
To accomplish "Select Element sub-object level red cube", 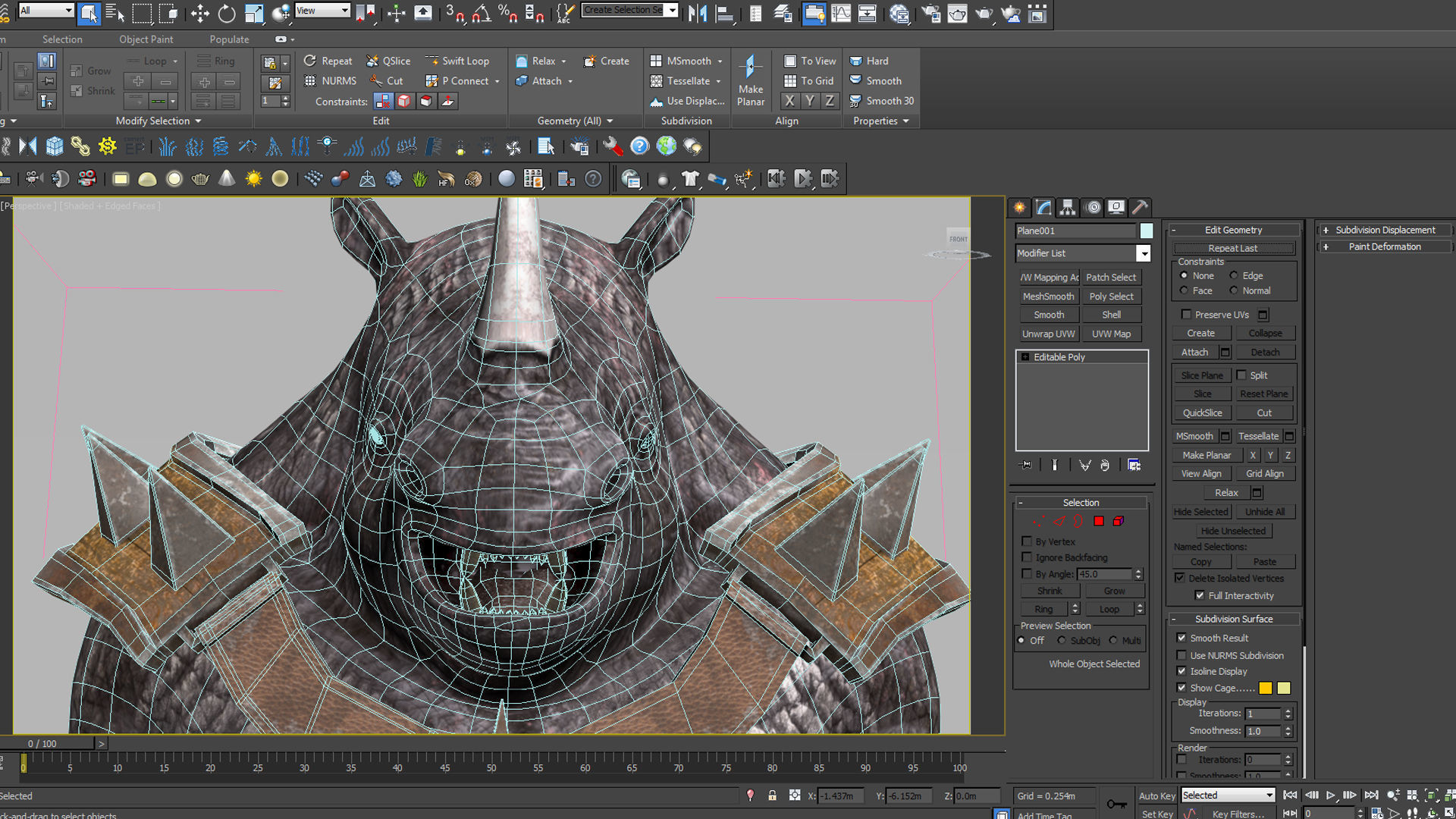I will pos(1118,521).
